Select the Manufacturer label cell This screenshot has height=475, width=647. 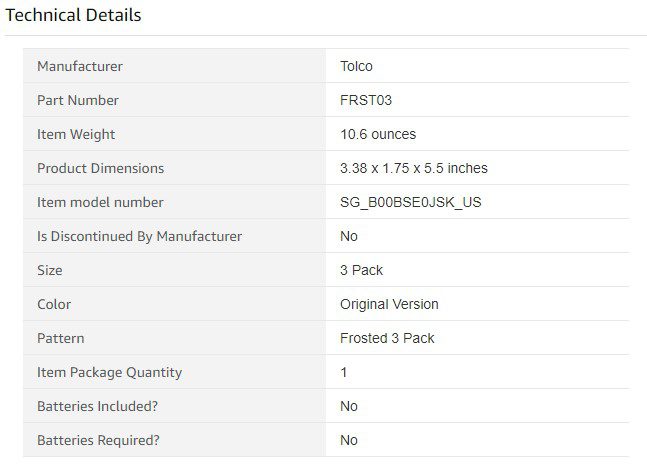click(174, 66)
